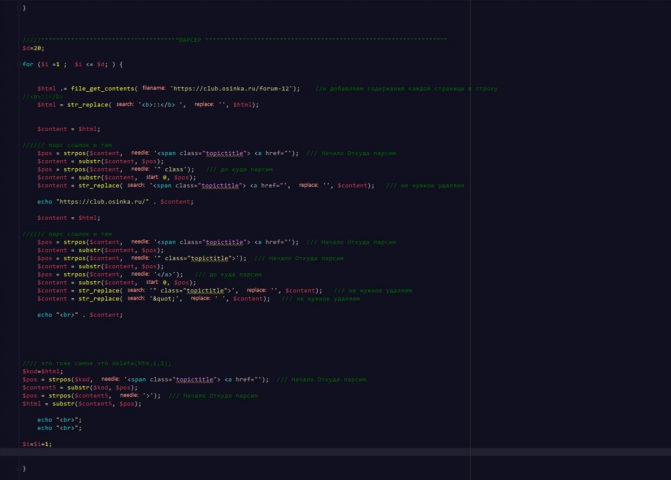The height and width of the screenshot is (480, 671).
Task: Place the cursor on the for ($i =1 line
Action: coord(72,64)
